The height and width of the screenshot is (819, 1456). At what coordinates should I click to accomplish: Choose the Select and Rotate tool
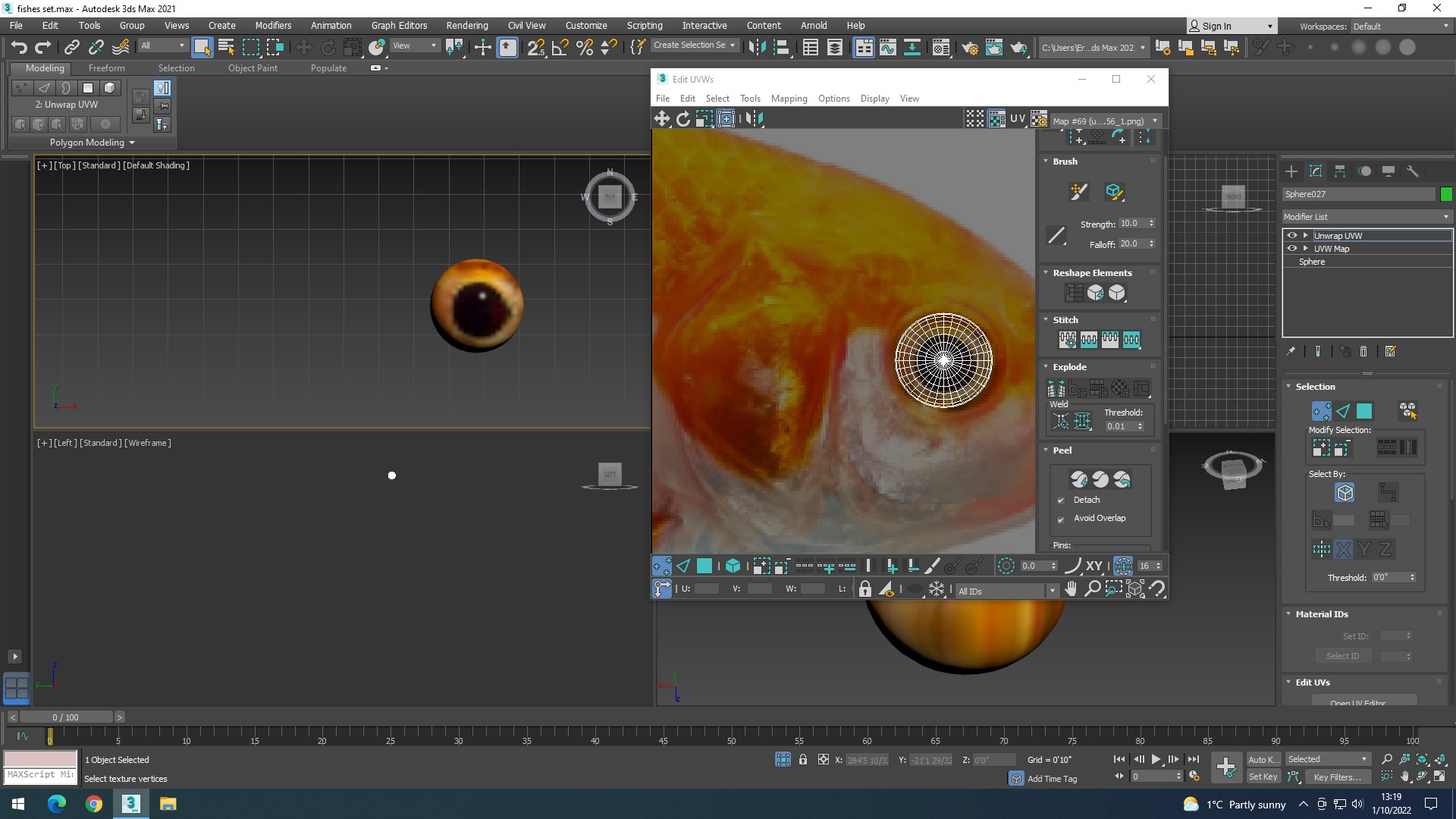pyautogui.click(x=328, y=47)
